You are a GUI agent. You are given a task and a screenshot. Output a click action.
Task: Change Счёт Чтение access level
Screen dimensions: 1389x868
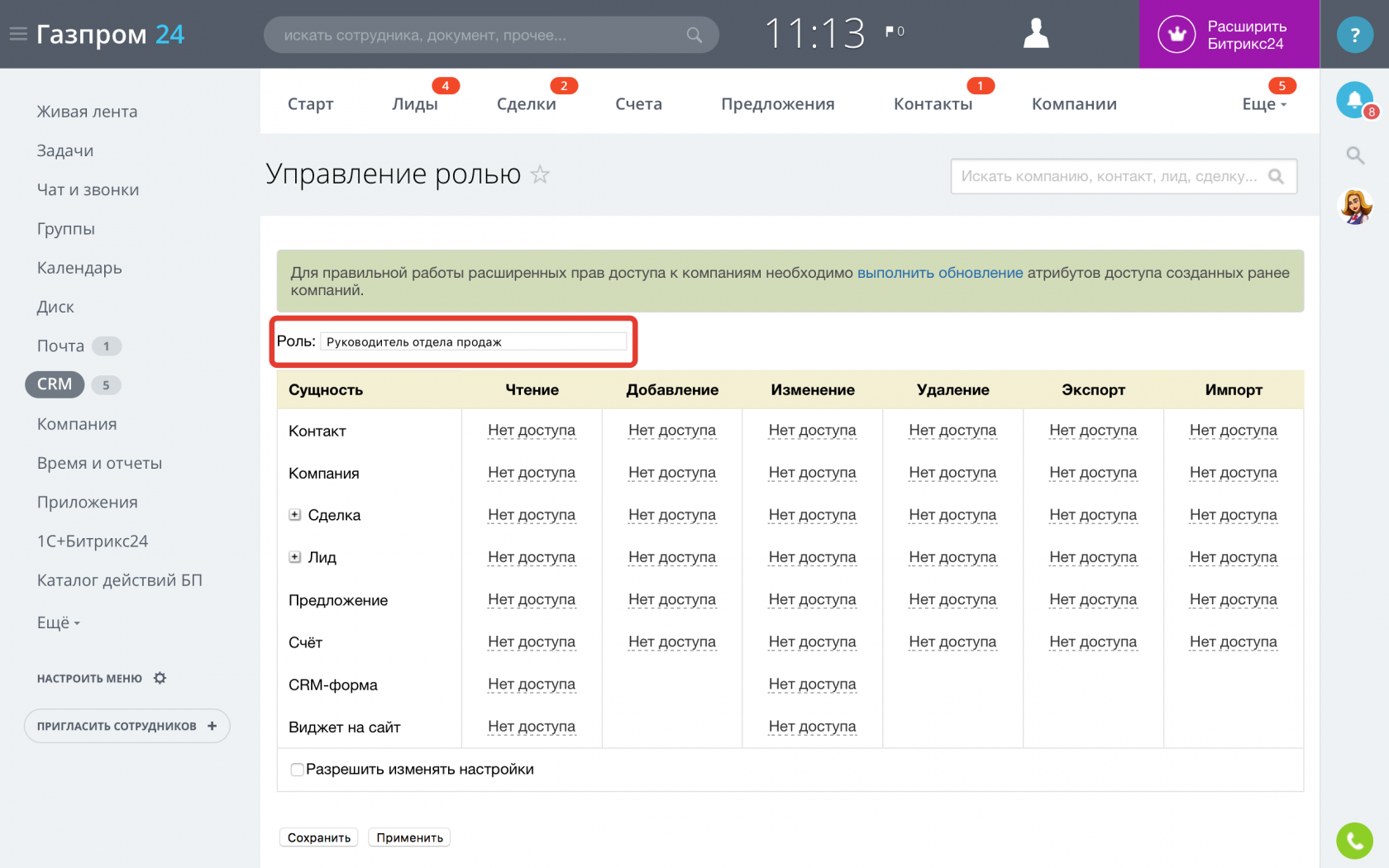click(532, 641)
